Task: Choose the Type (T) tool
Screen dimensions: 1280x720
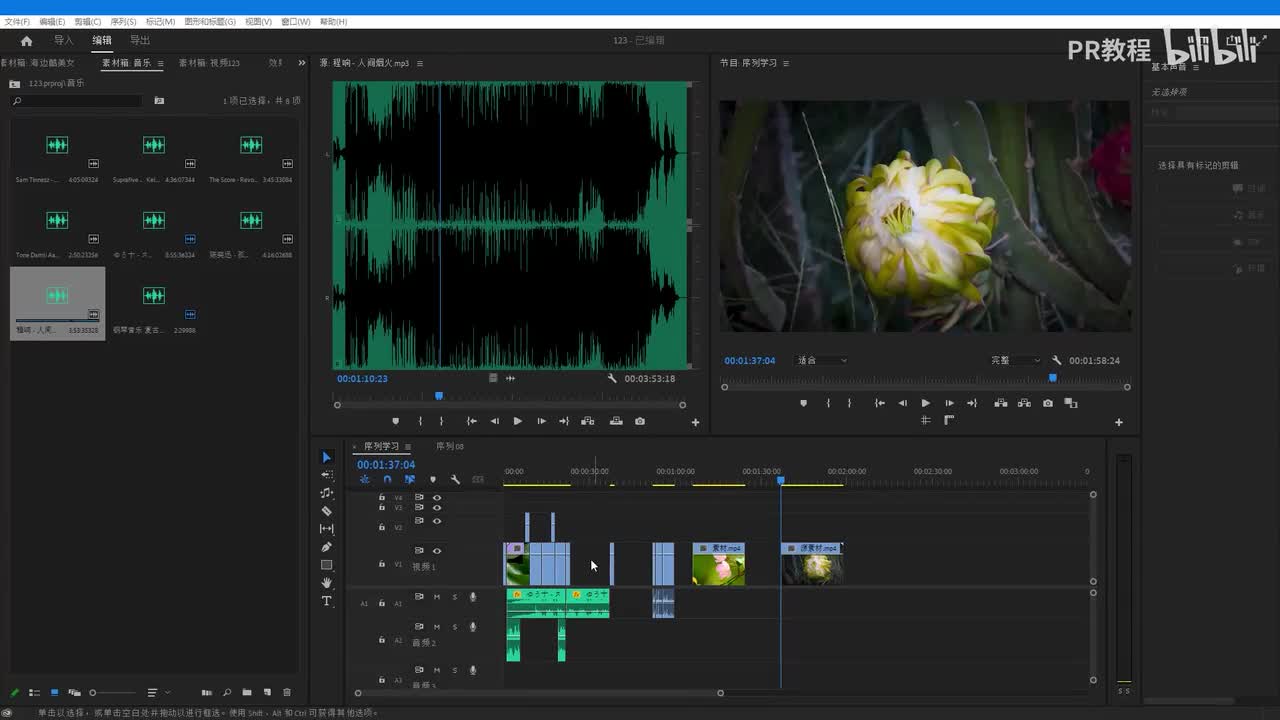Action: (x=326, y=601)
